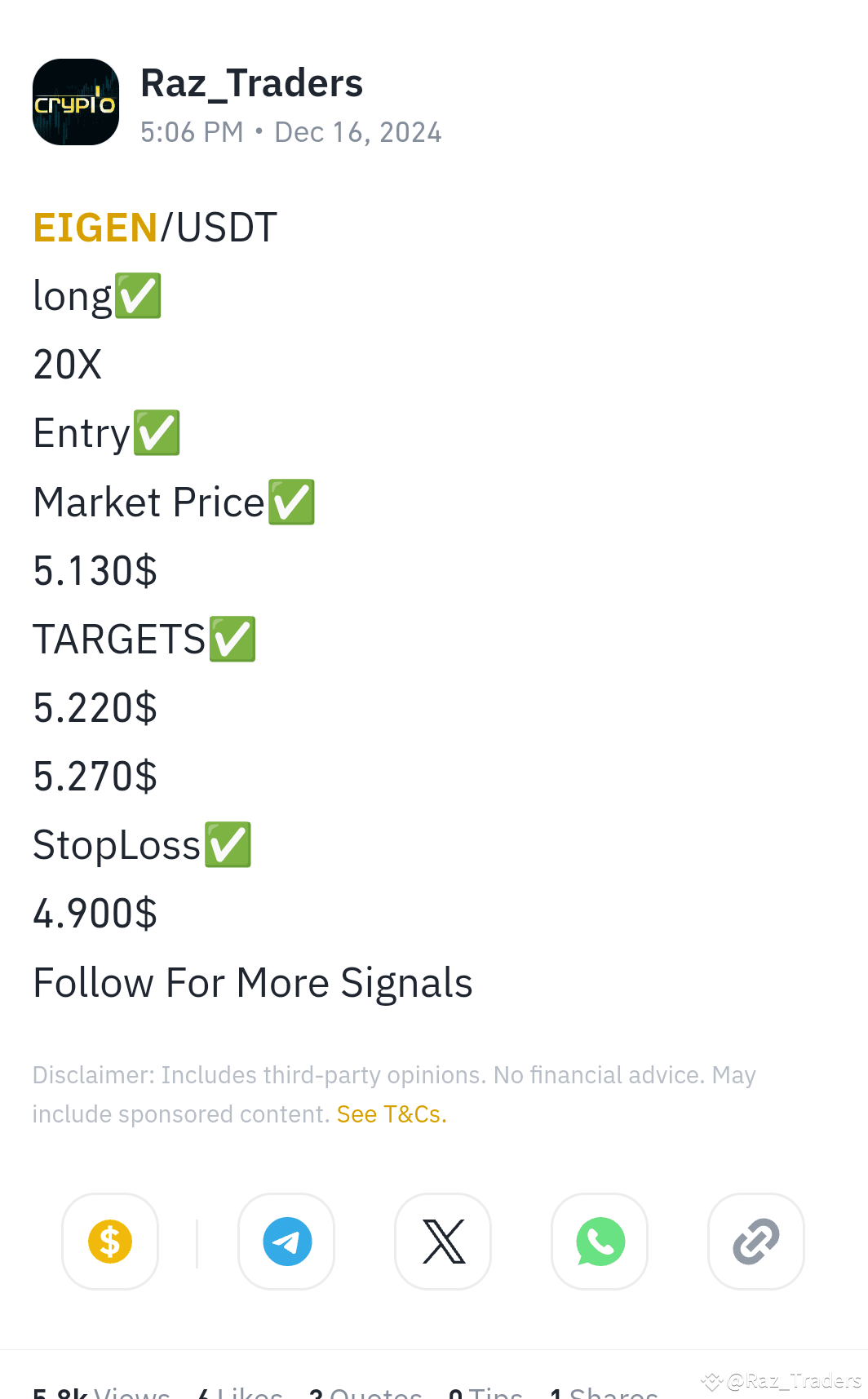Share the post via Telegram icon
The width and height of the screenshot is (868, 1399).
click(286, 1242)
